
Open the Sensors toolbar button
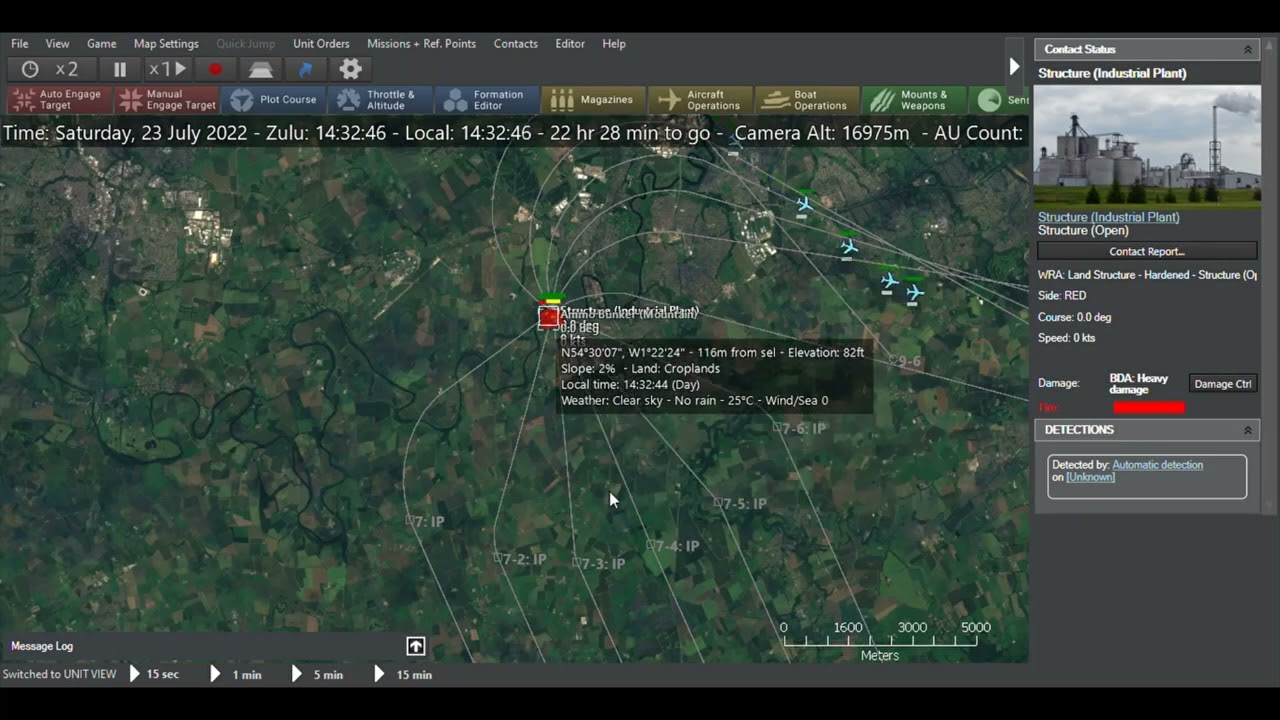click(x=1000, y=100)
